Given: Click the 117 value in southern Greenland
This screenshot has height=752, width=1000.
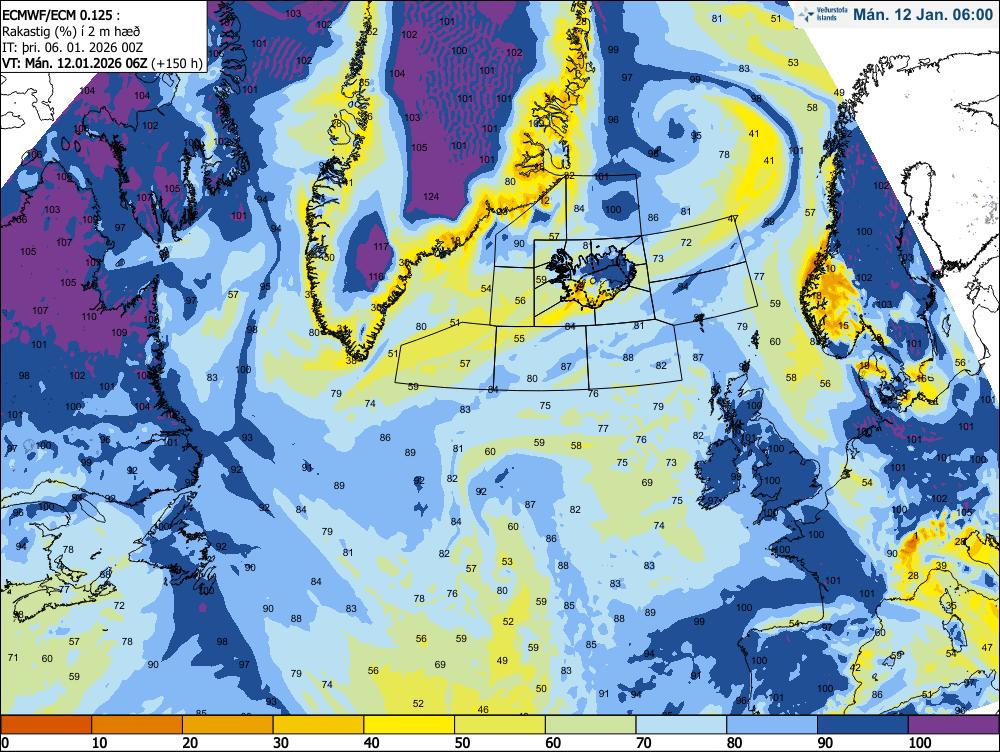Looking at the screenshot, I should coord(381,247).
